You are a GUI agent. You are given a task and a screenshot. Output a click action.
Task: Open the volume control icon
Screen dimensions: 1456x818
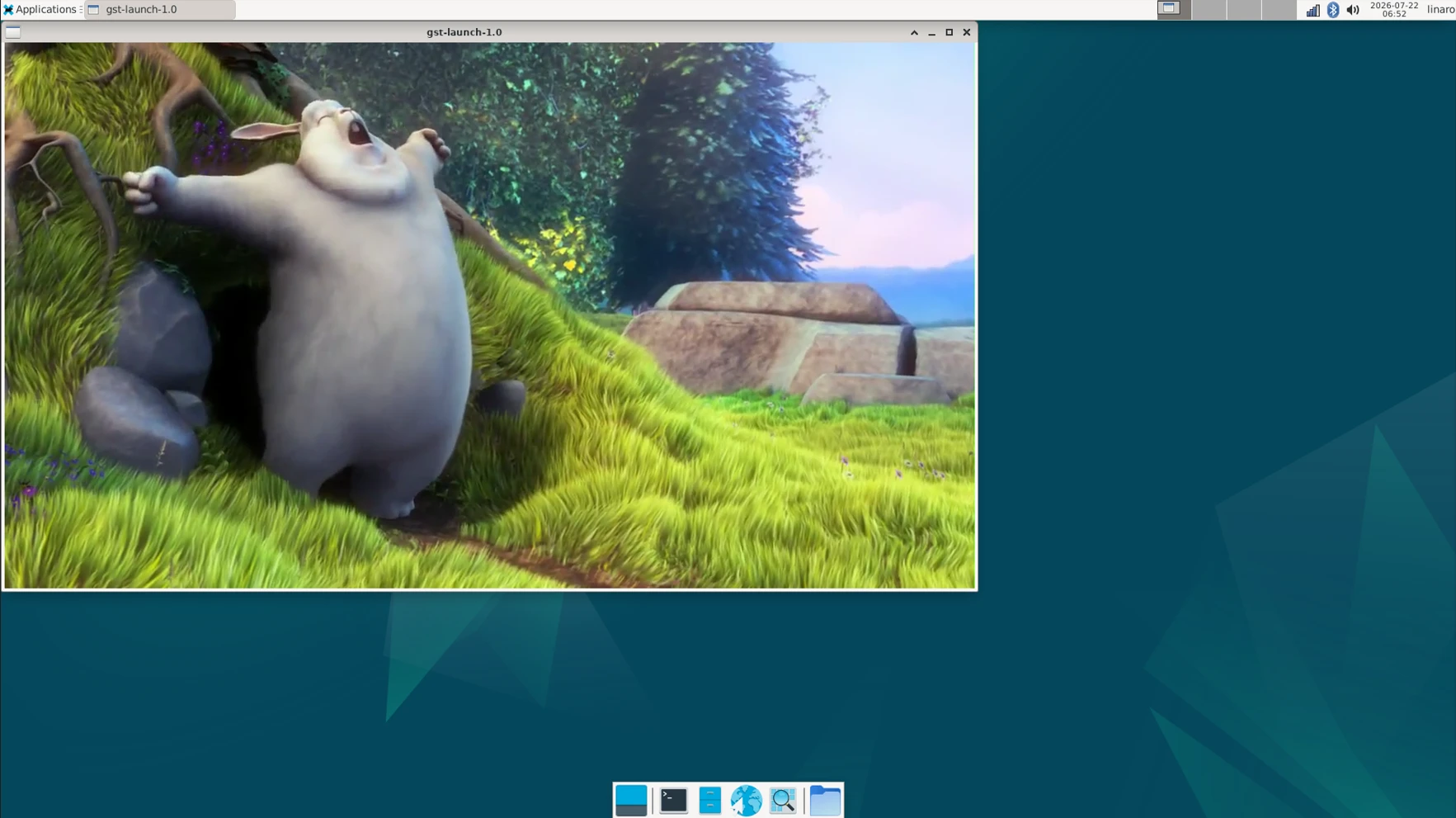(1353, 10)
